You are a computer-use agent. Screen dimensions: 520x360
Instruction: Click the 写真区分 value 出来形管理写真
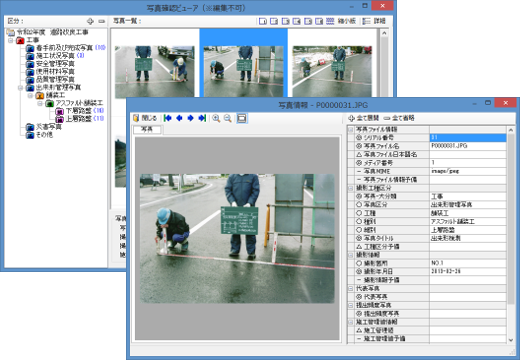(468, 205)
